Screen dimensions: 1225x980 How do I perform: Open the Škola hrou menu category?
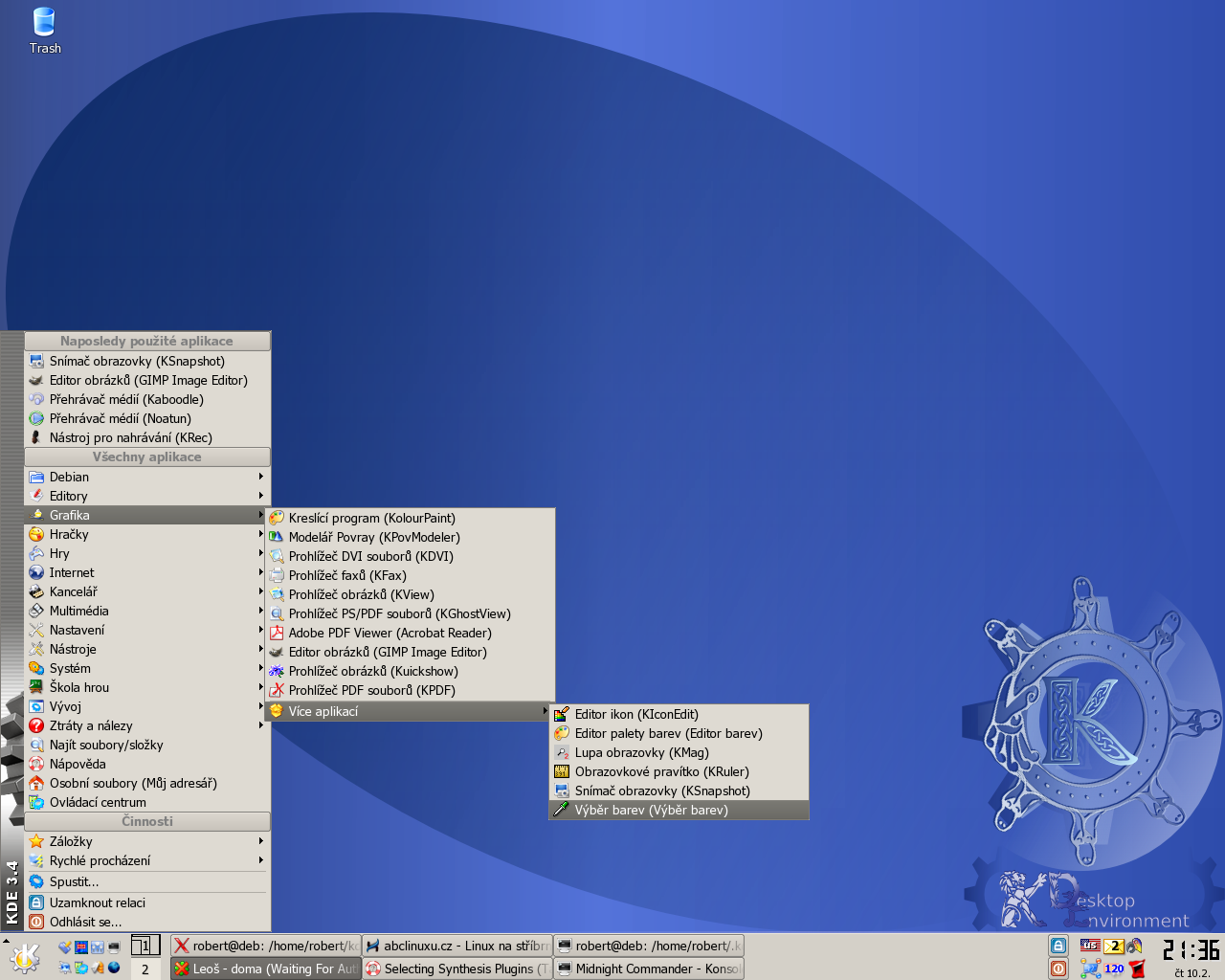(x=147, y=687)
